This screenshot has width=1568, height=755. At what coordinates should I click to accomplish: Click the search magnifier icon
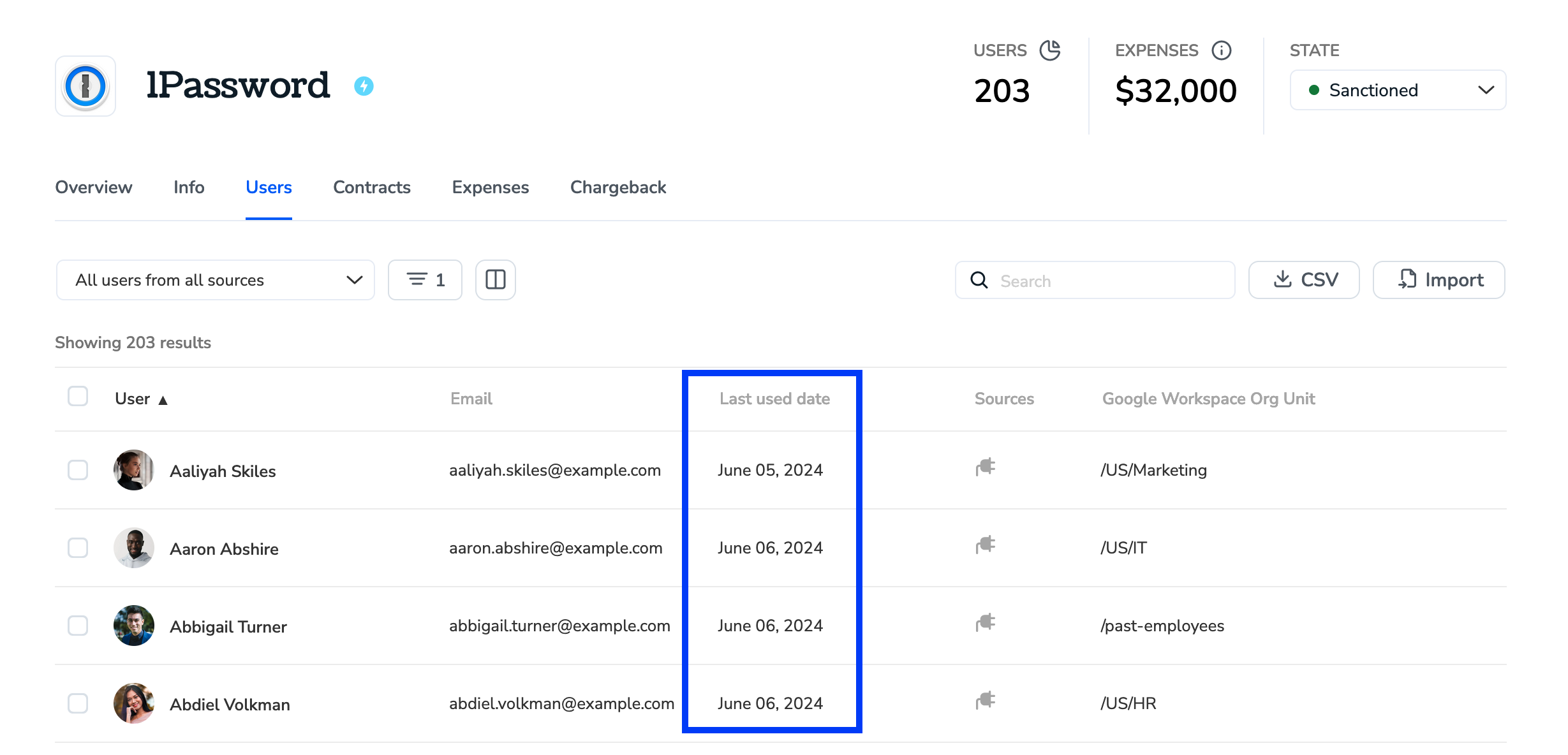979,280
